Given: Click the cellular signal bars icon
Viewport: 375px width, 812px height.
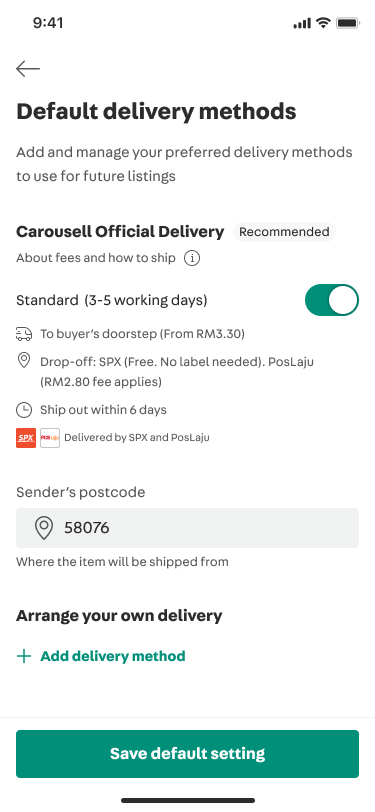Looking at the screenshot, I should point(302,23).
